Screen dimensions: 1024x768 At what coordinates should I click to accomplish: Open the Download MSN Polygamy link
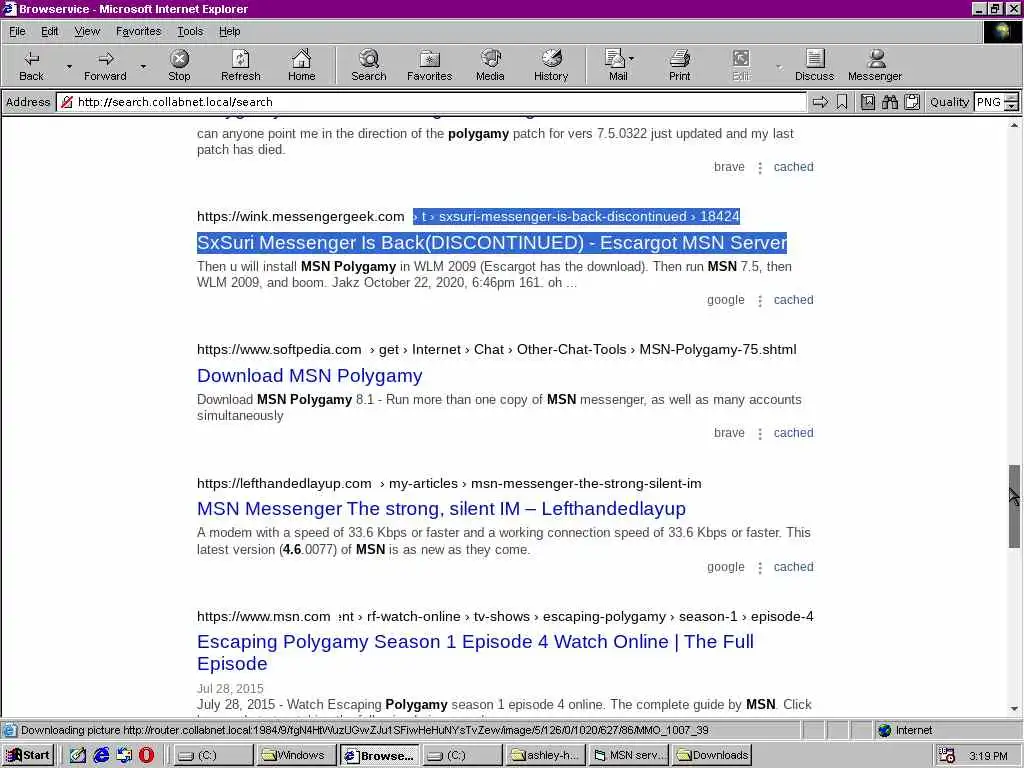click(x=310, y=376)
